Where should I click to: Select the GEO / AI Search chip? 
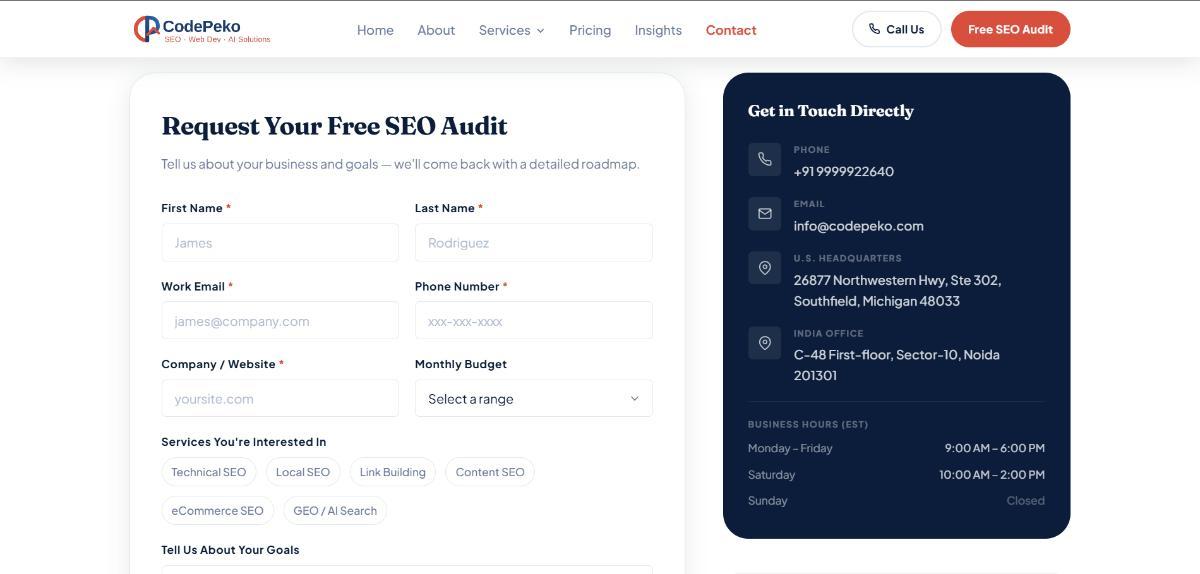pos(335,510)
